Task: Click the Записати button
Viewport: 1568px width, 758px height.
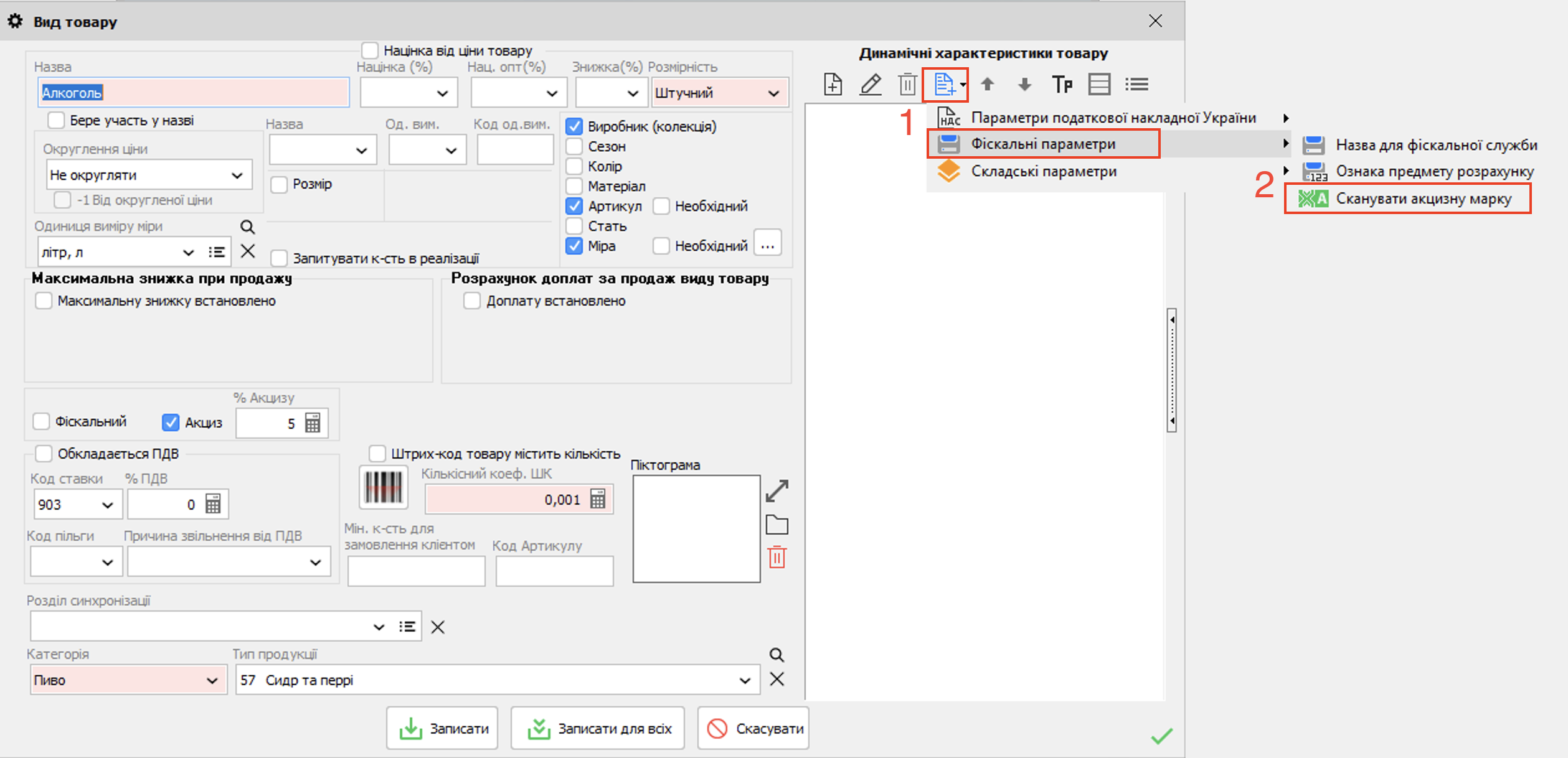Action: pyautogui.click(x=442, y=728)
